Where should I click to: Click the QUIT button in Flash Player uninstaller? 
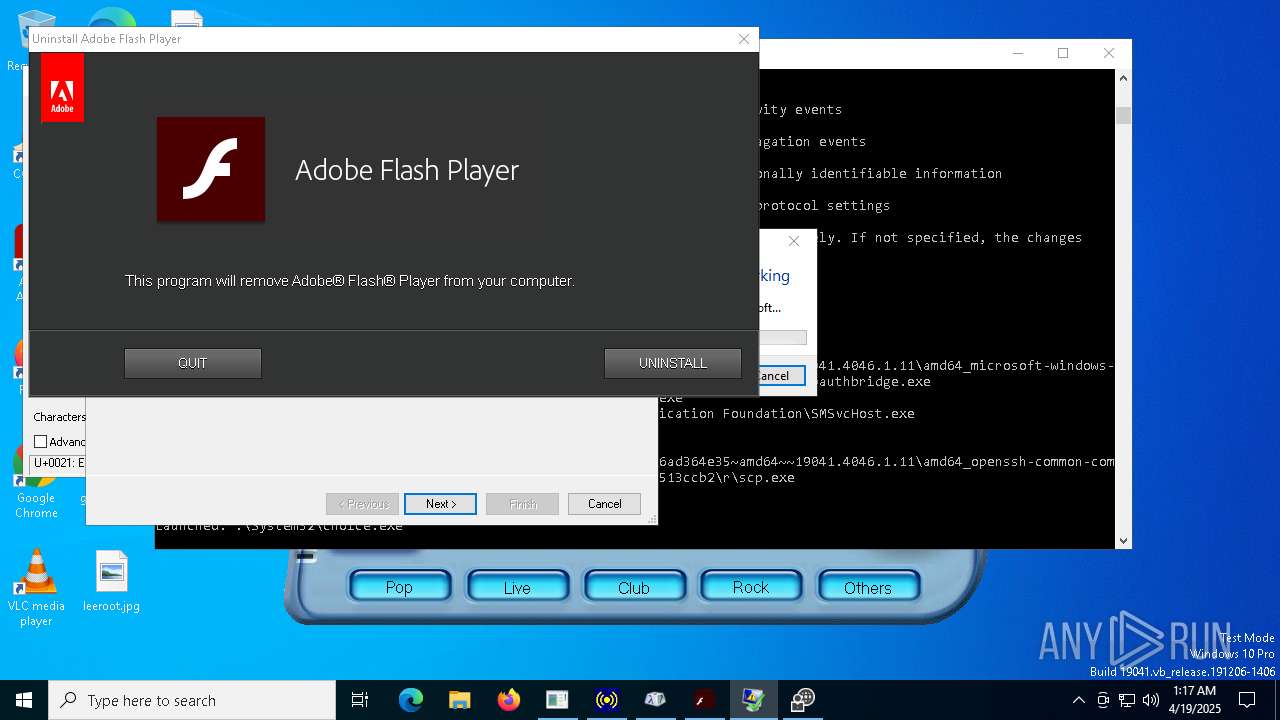click(193, 363)
